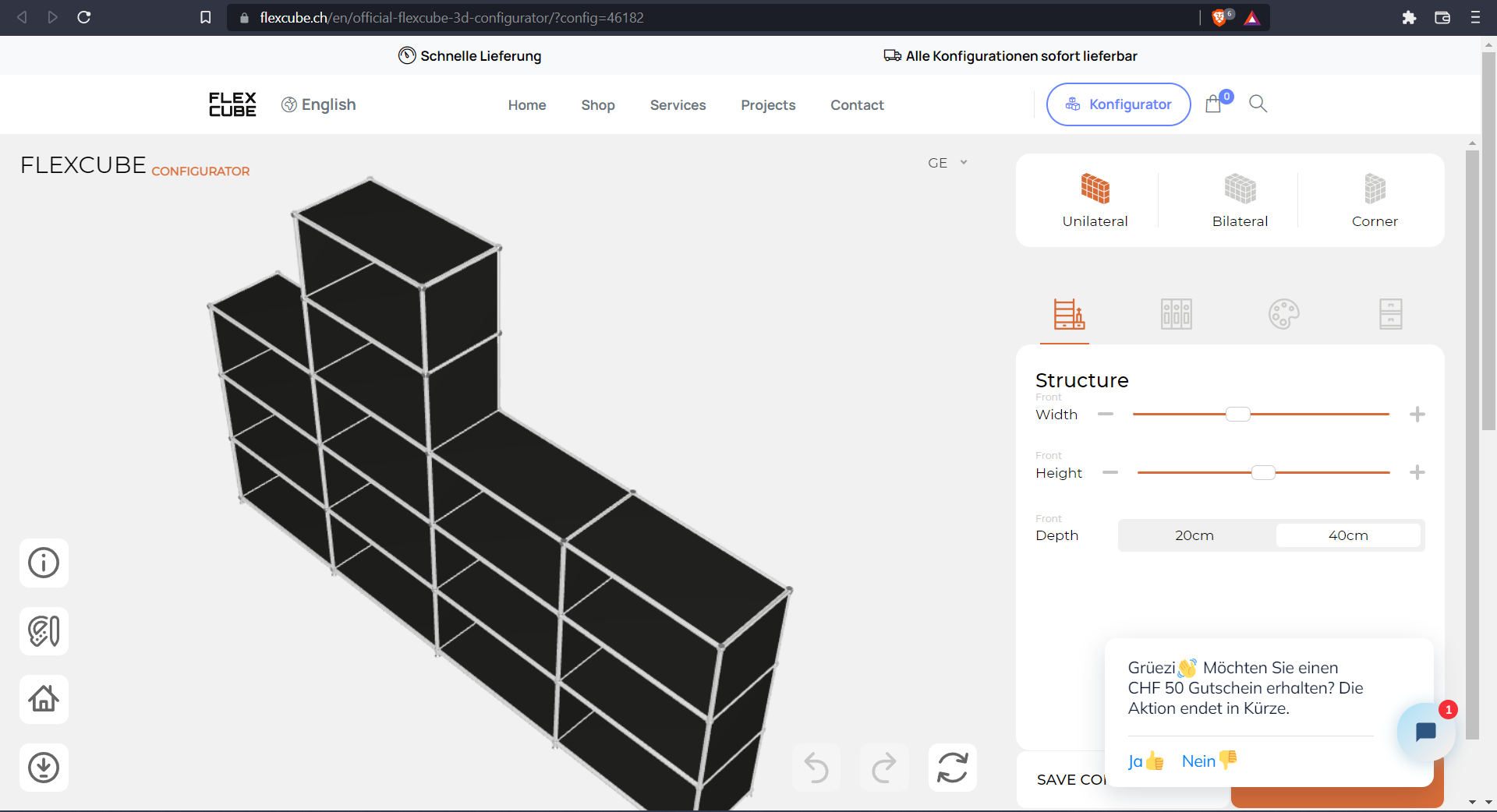Click Alle Konfigurationen sofort lieferbar text
1497x812 pixels.
tap(1021, 56)
